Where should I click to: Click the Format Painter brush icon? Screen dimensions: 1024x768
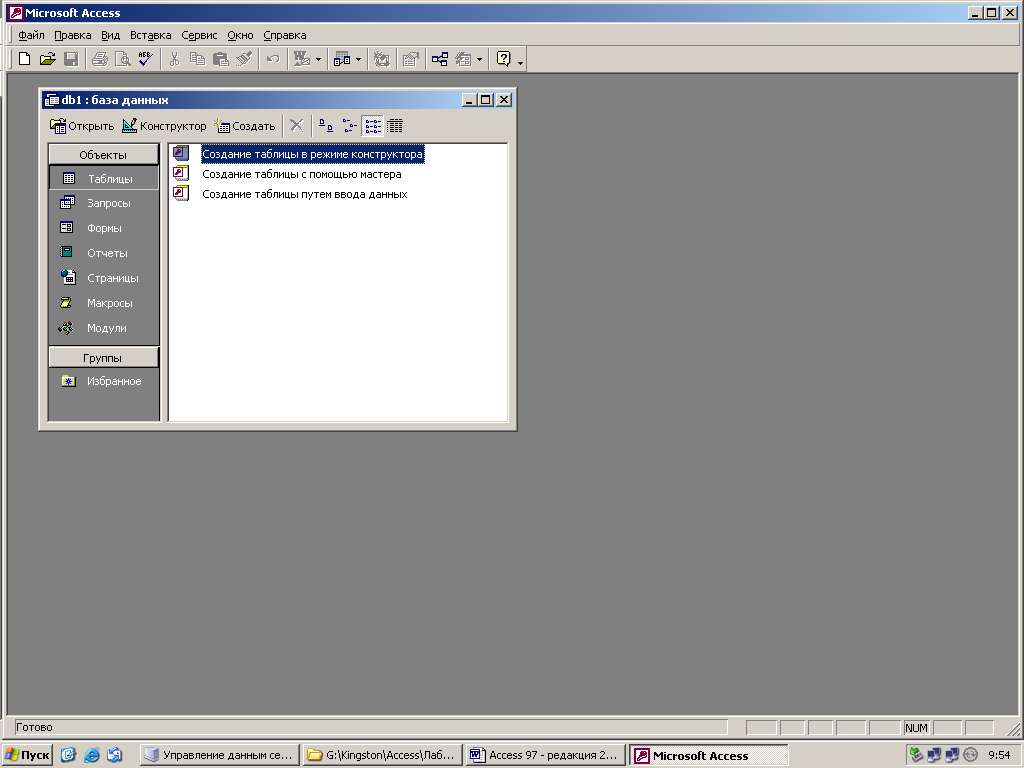tap(244, 59)
